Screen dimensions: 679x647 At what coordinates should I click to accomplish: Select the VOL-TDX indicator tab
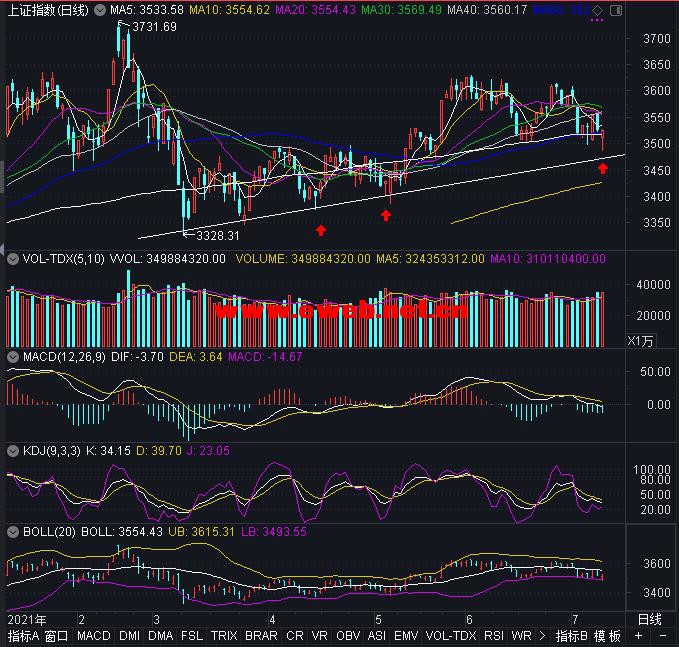pyautogui.click(x=450, y=636)
